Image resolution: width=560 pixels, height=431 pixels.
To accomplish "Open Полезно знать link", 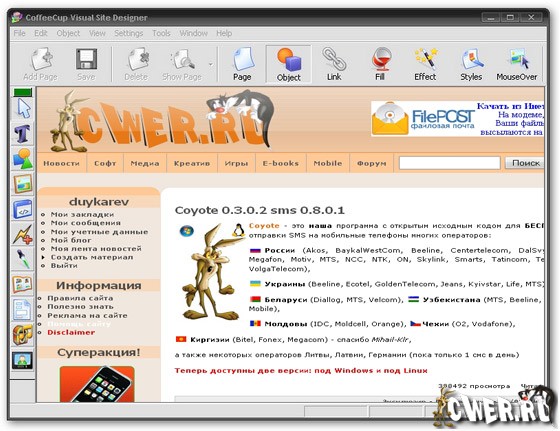I will pos(80,306).
